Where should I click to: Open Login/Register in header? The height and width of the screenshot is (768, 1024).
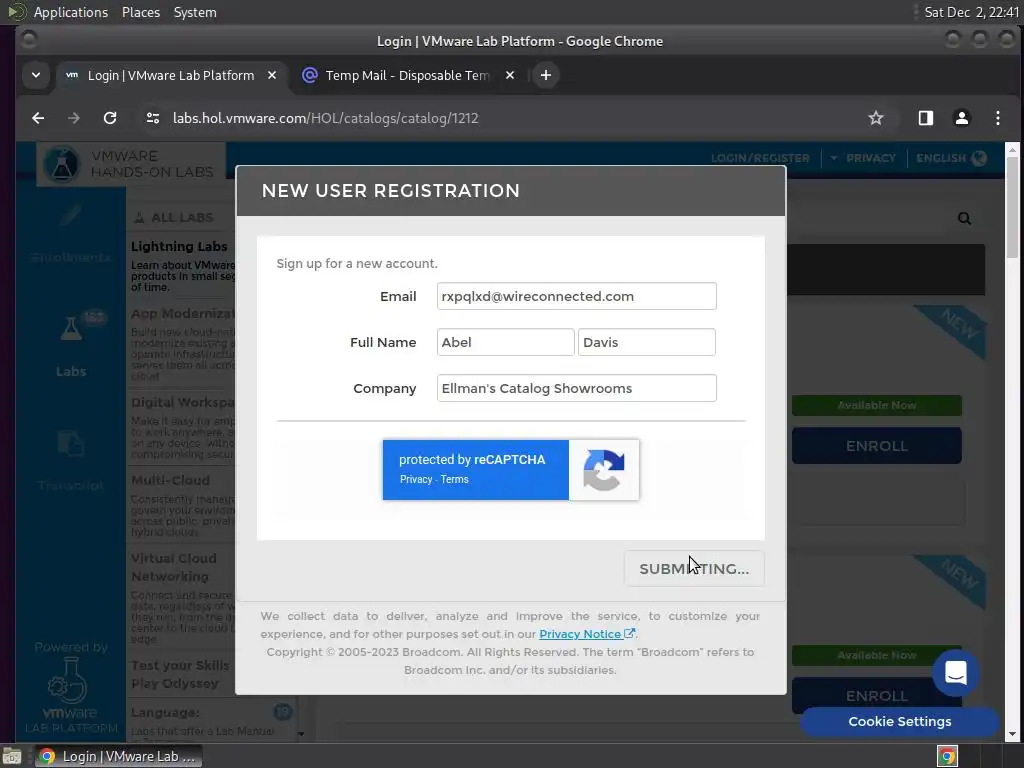click(x=760, y=158)
